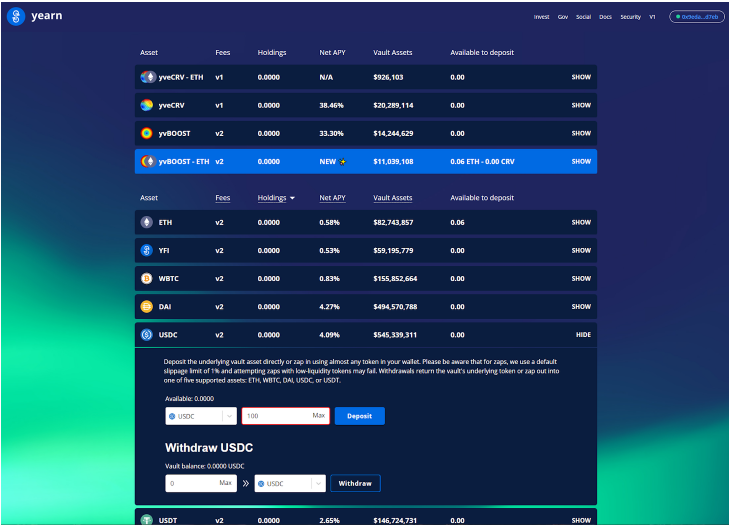This screenshot has height=526, width=731.
Task: Click the yearn wordmark text
Action: tap(47, 16)
